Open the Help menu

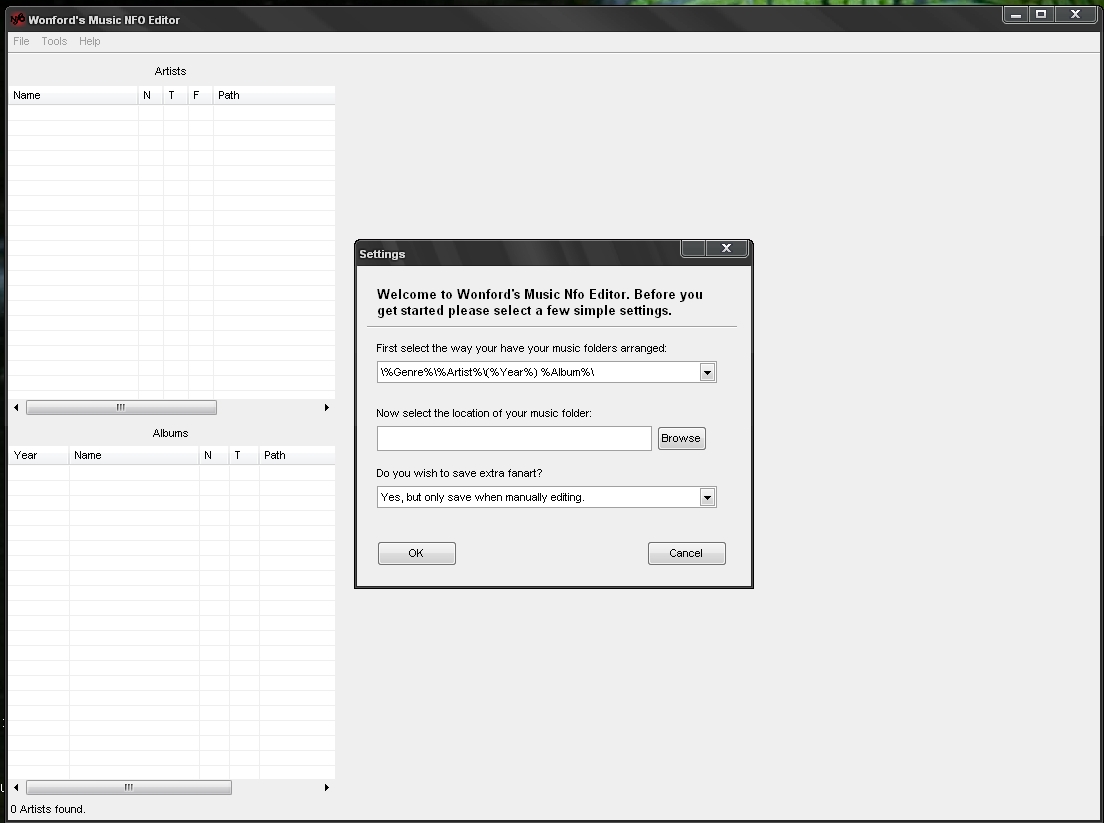89,42
